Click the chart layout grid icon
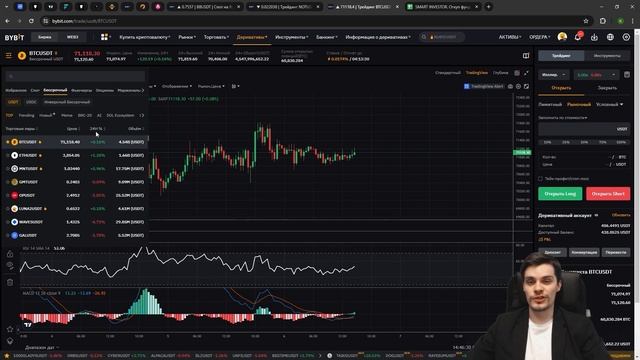Viewport: 640px width, 360px height. [x=517, y=73]
